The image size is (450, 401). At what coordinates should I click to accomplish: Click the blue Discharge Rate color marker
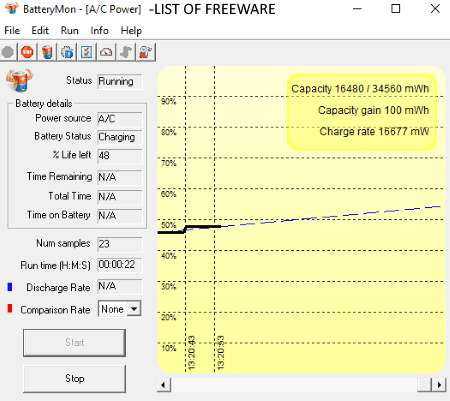(x=10, y=287)
